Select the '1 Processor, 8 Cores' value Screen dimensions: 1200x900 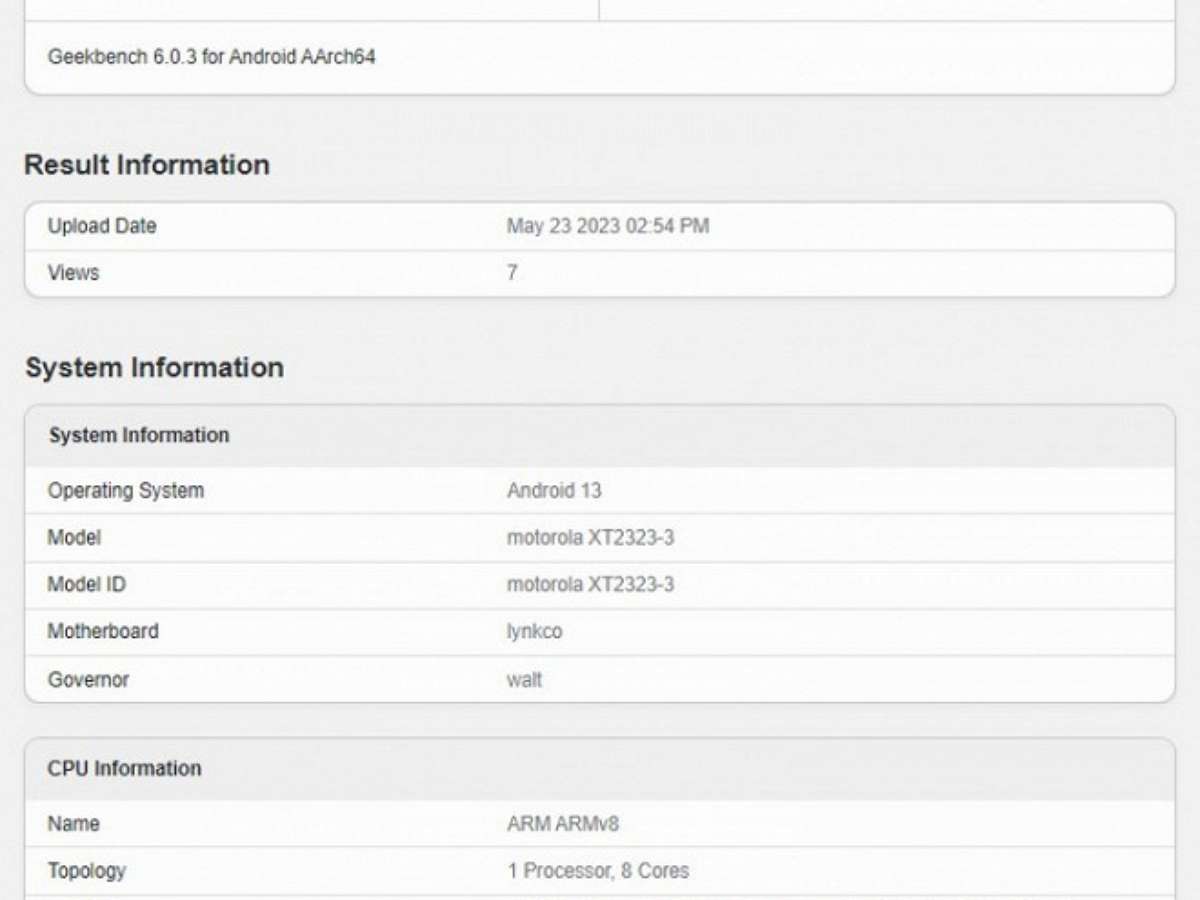click(598, 871)
